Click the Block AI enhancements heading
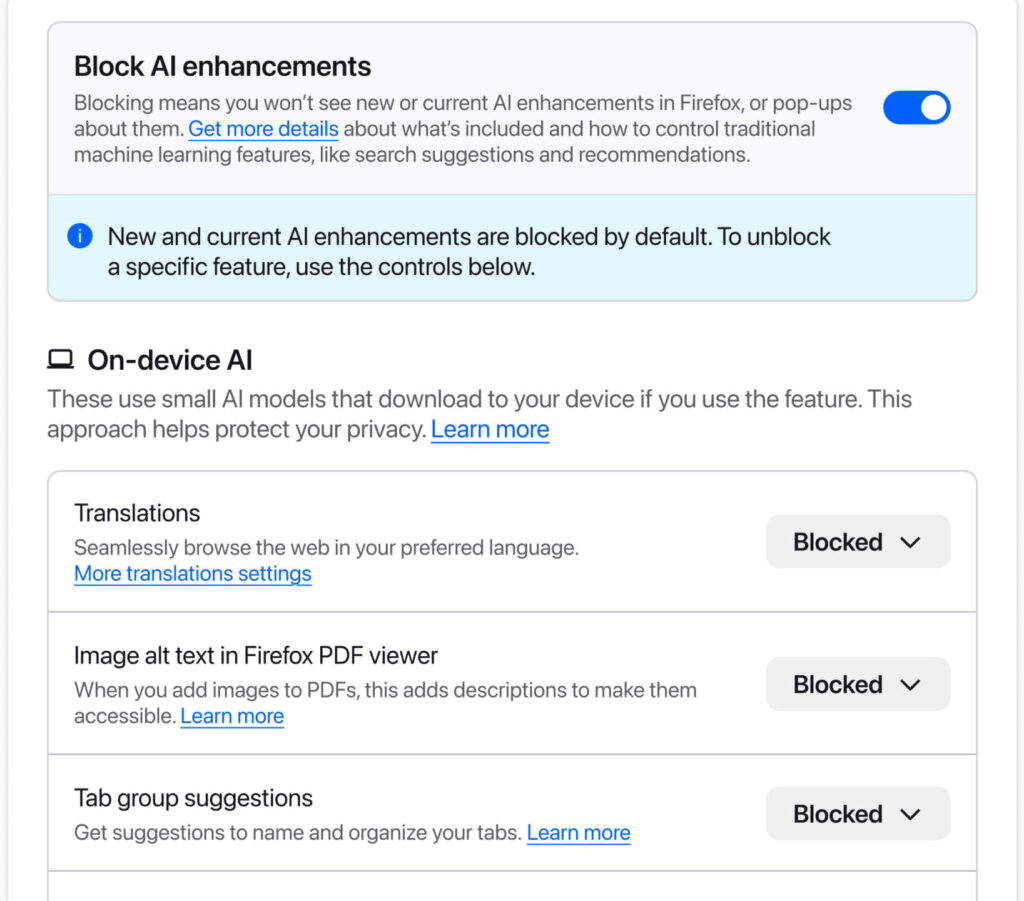Screen dimensions: 1024x901 click(x=222, y=67)
